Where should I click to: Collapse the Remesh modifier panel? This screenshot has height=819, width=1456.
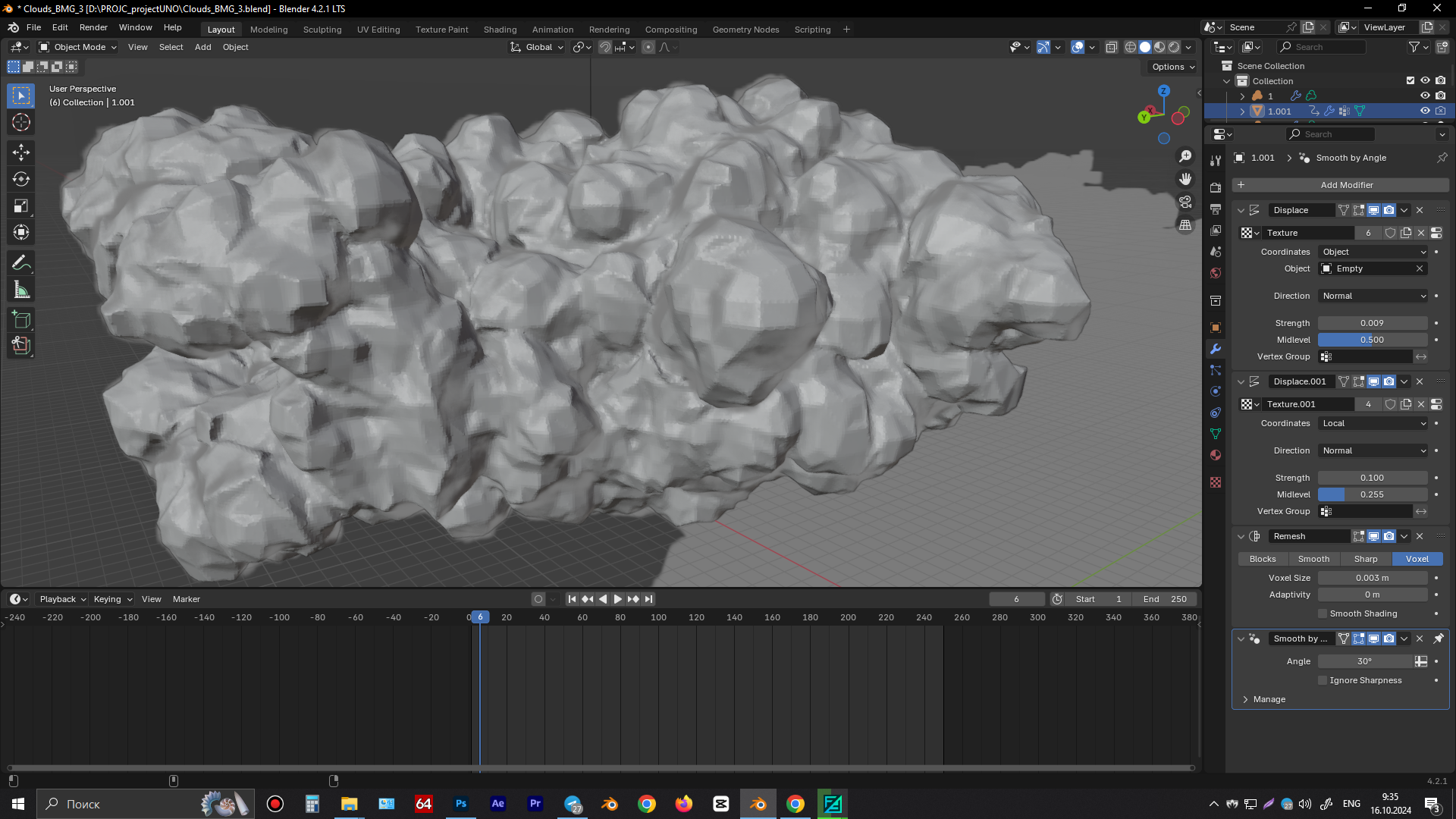(x=1241, y=536)
